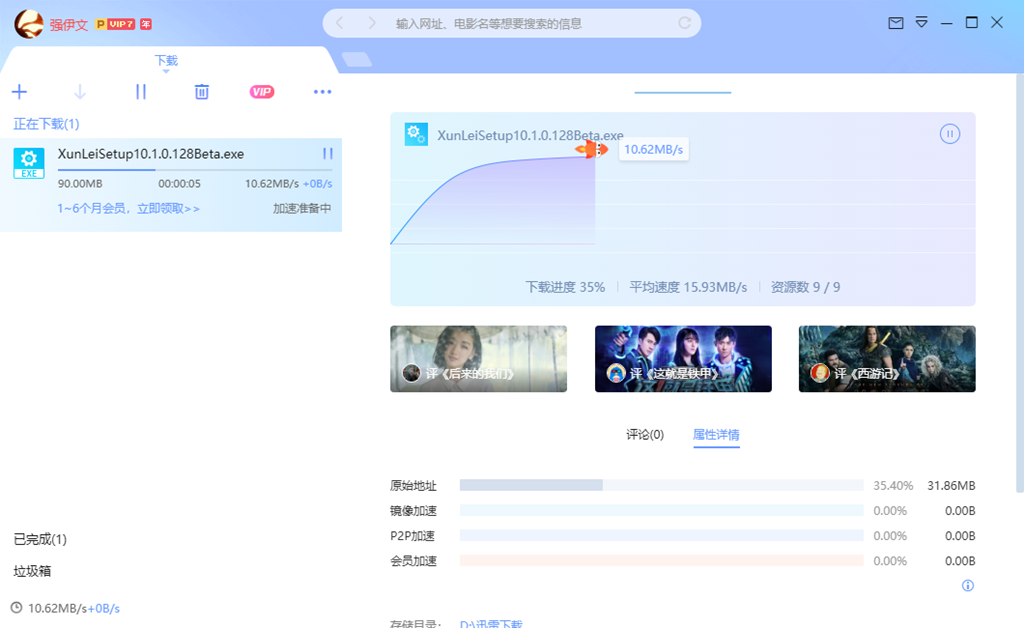Open the 评《这就是铁甲》 thumbnail
Image resolution: width=1024 pixels, height=628 pixels.
[683, 359]
